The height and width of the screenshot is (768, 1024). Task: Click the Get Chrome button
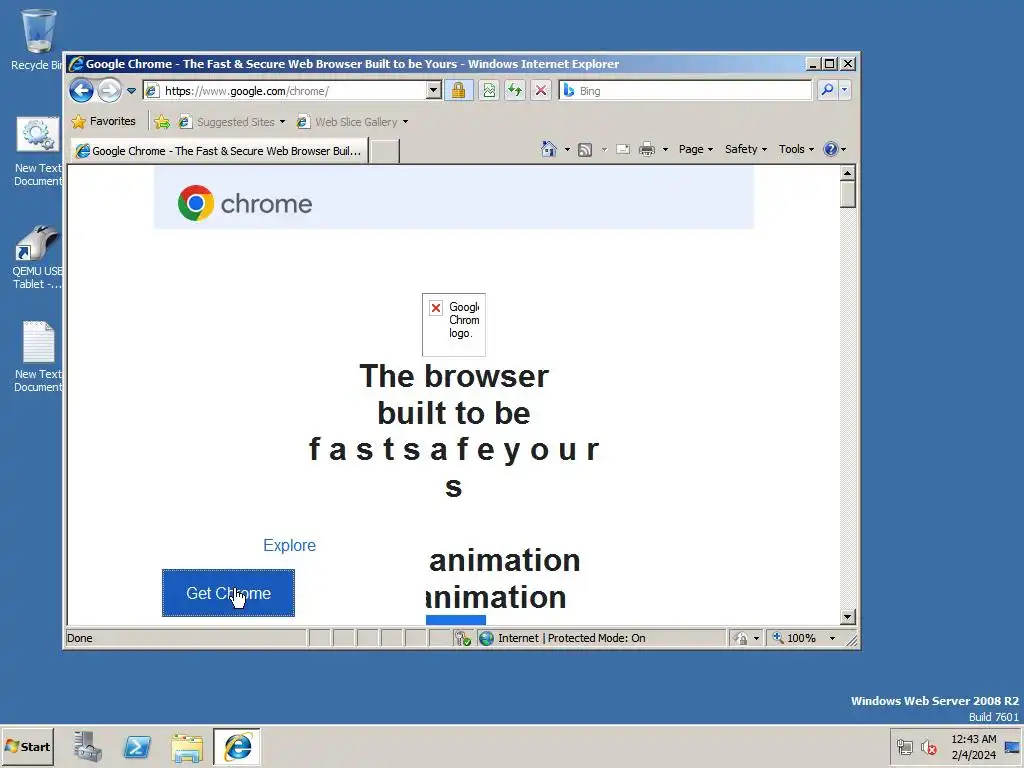(229, 593)
